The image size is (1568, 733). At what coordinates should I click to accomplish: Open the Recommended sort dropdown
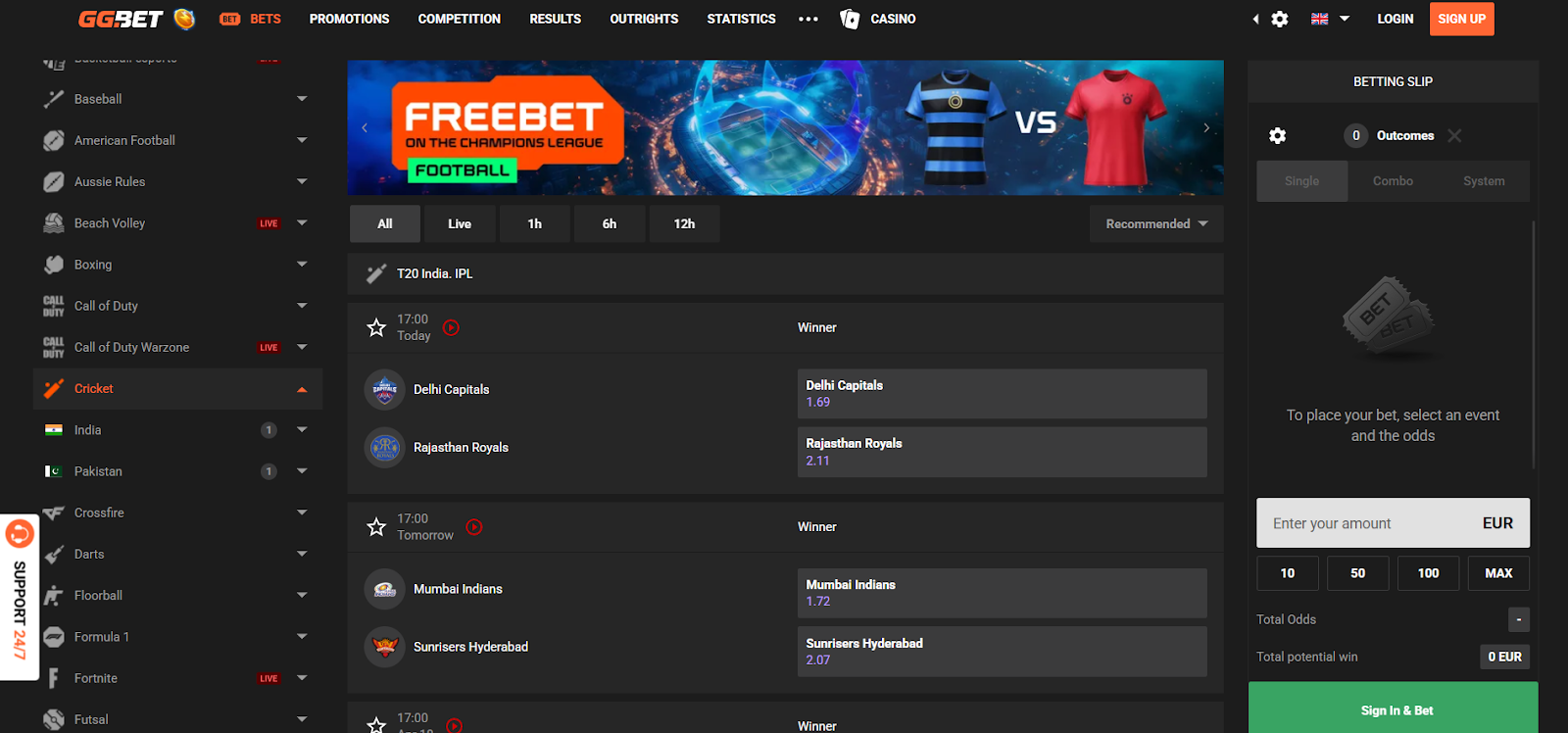pyautogui.click(x=1156, y=223)
